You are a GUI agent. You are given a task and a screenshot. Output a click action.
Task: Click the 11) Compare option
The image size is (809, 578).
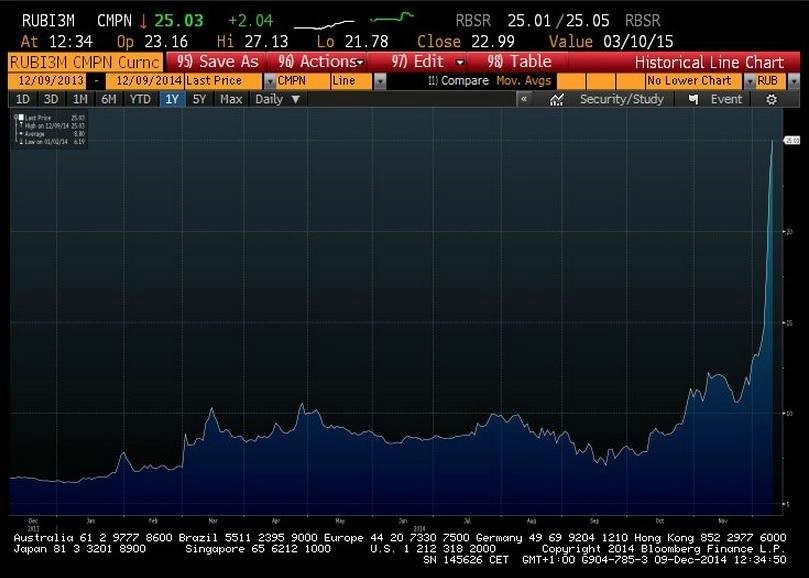point(458,81)
